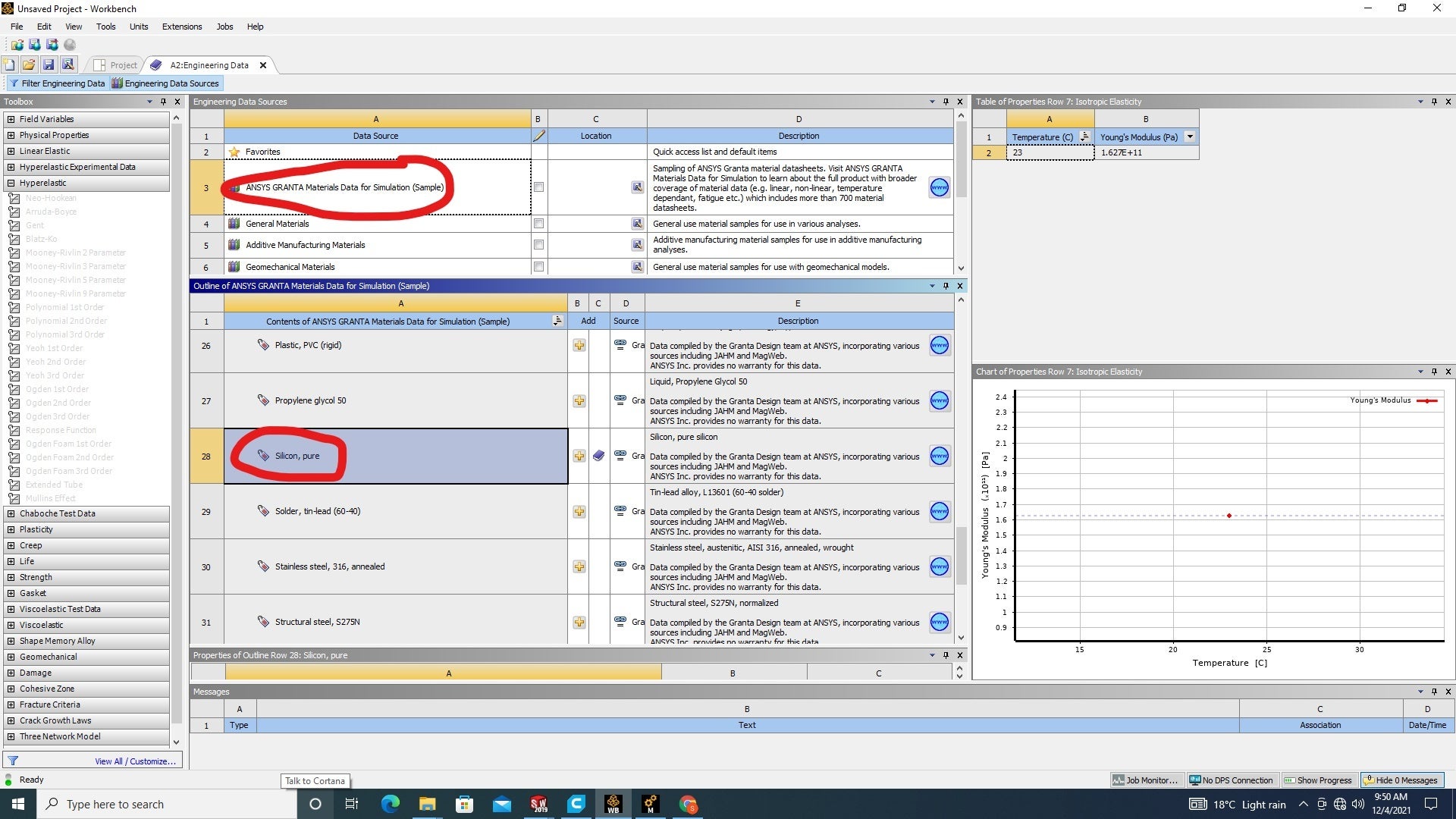Viewport: 1456px width, 819px height.
Task: Click the Workbench icon in the Windows taskbar
Action: click(x=613, y=804)
